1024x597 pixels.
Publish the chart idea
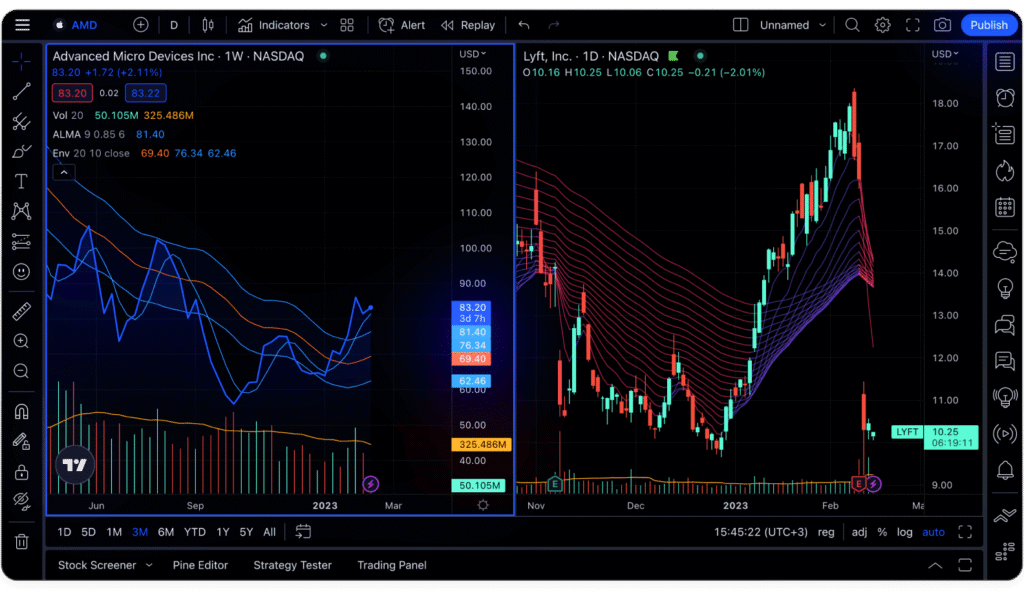989,25
